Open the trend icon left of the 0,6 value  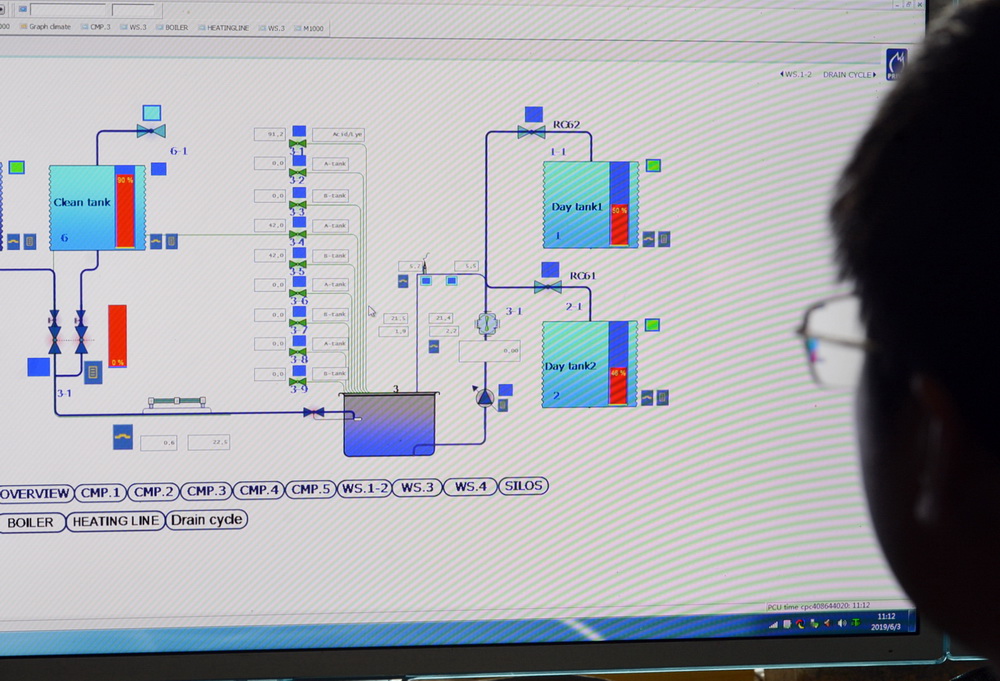click(x=123, y=437)
